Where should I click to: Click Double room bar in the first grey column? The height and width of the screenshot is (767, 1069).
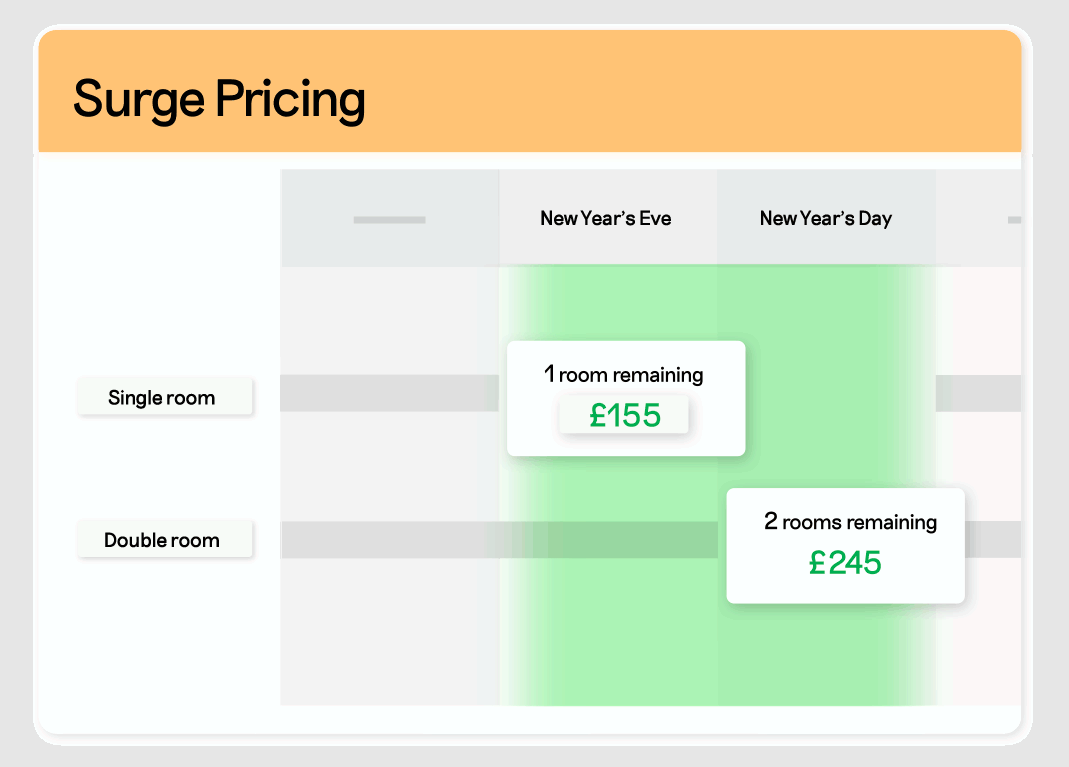click(x=389, y=540)
